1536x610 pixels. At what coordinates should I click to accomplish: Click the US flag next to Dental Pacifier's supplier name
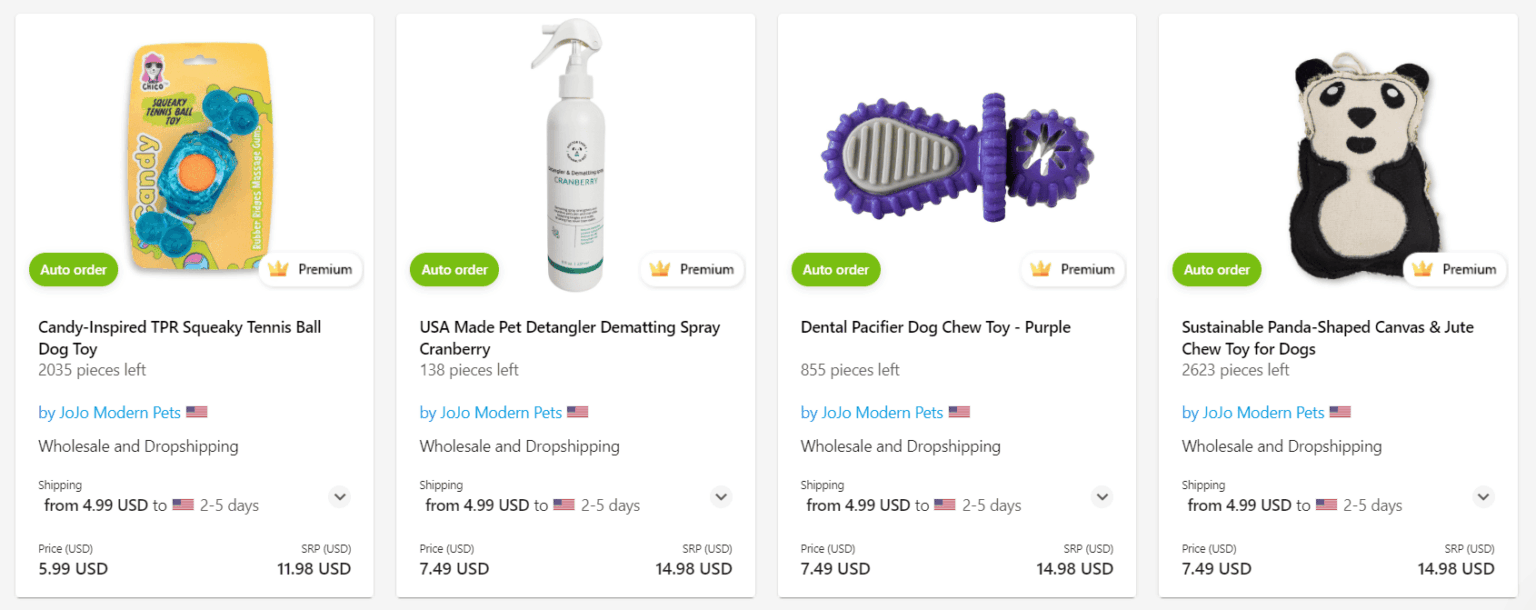tap(959, 411)
